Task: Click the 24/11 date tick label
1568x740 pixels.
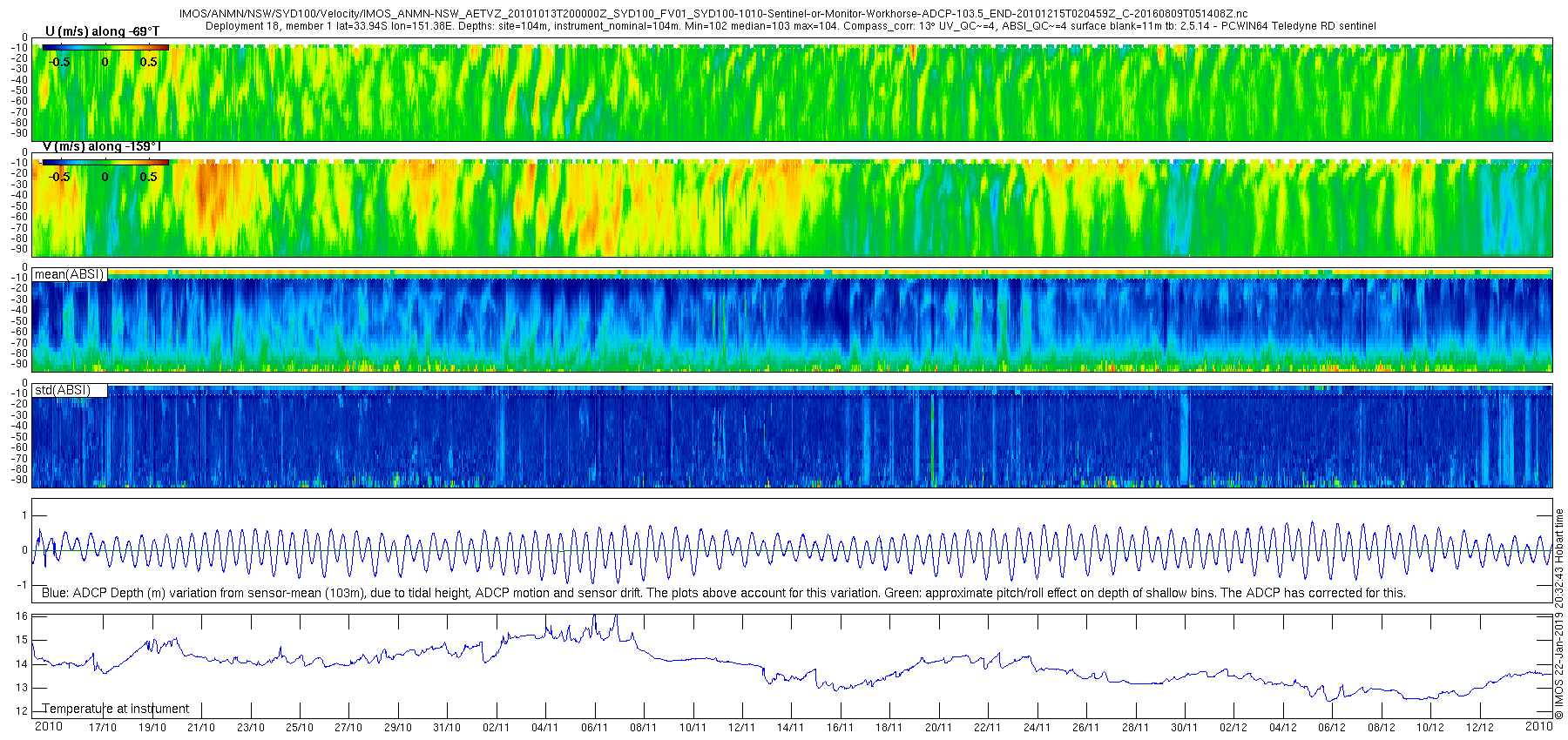Action: point(1037,727)
